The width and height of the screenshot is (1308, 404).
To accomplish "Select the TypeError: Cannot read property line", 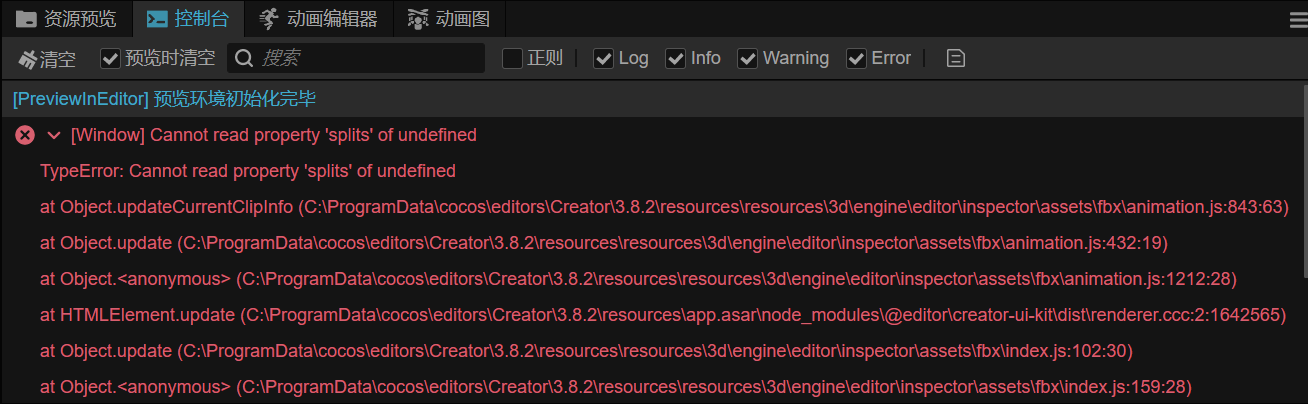I will [248, 171].
